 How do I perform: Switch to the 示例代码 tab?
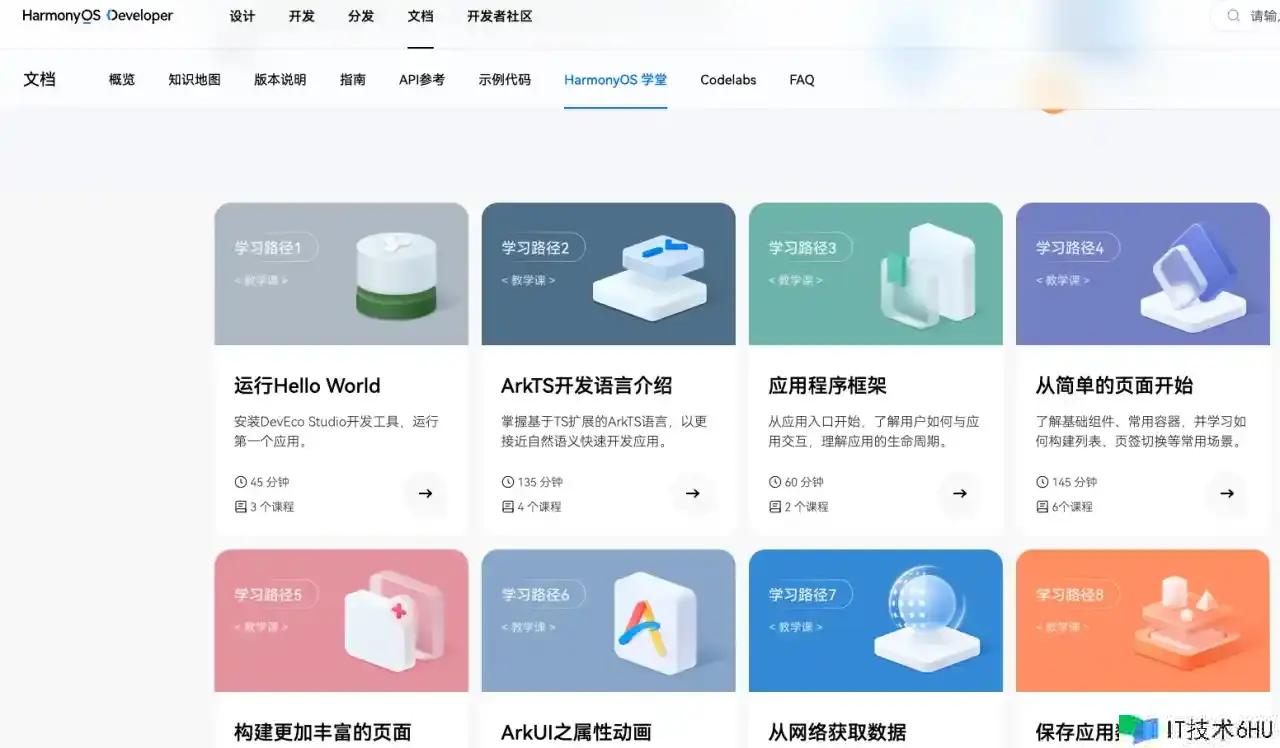click(505, 80)
